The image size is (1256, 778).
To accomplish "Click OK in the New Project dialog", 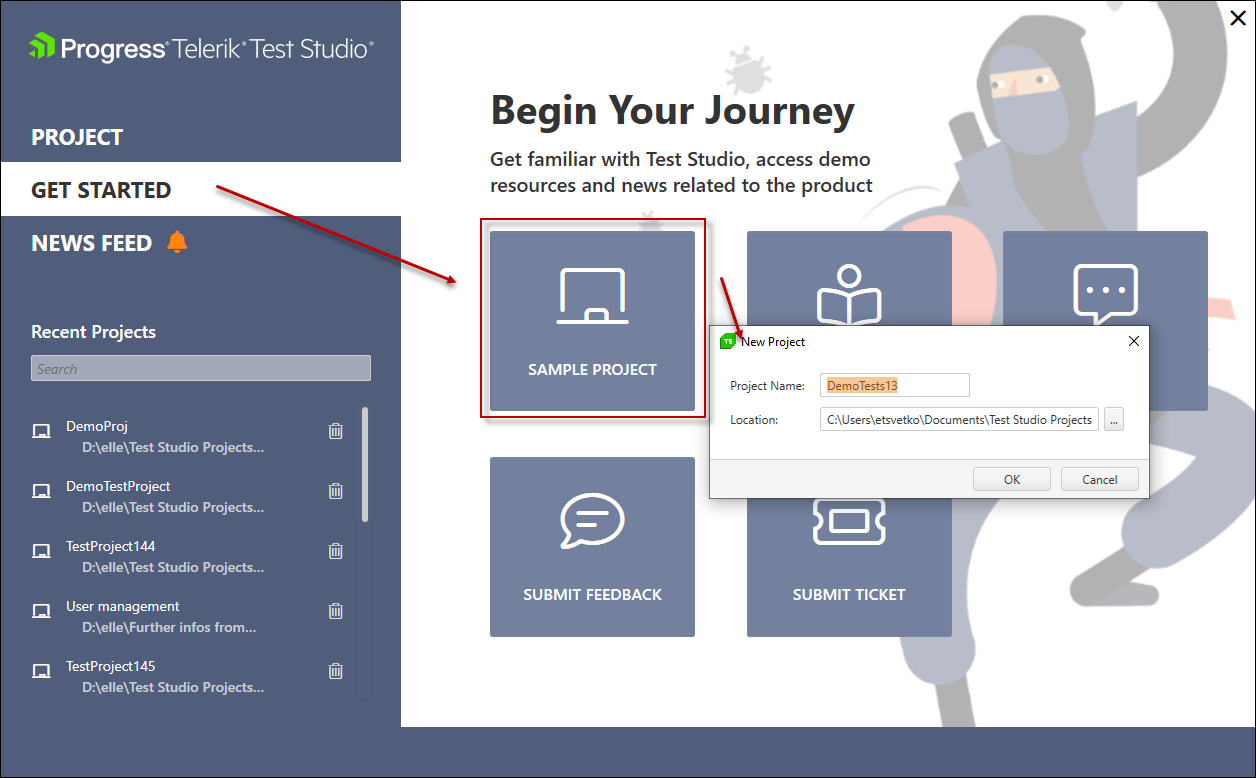I will [x=1012, y=479].
